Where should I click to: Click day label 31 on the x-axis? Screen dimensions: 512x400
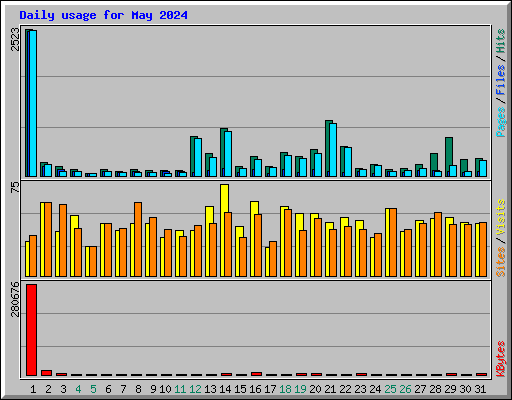[x=480, y=389]
